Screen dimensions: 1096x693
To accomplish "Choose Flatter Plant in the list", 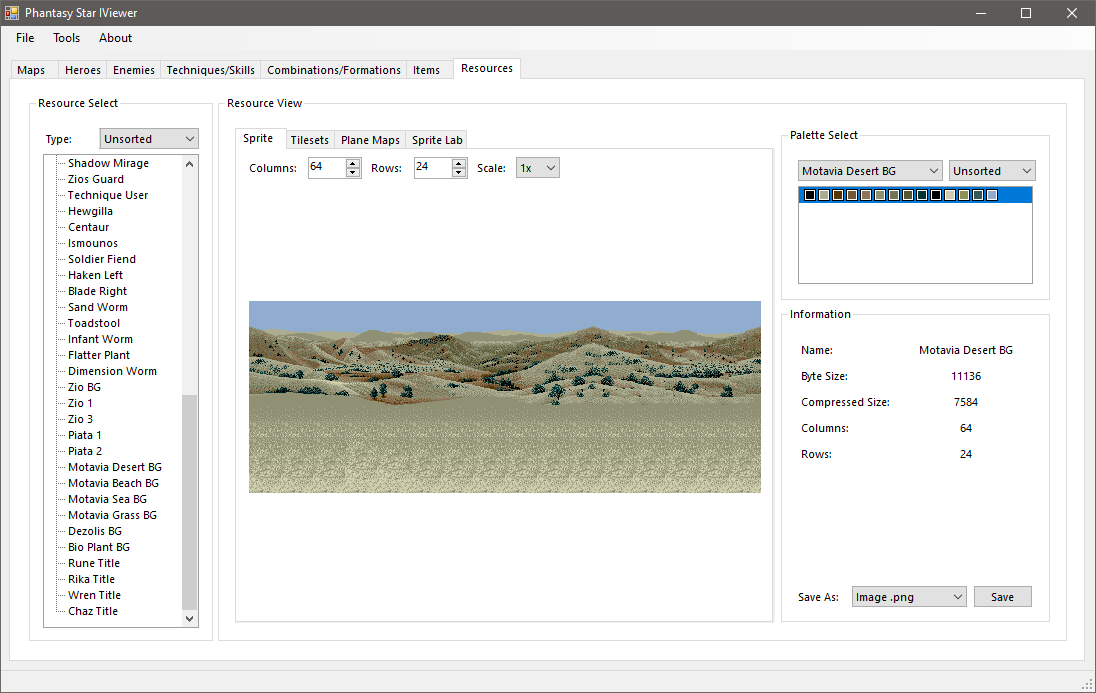I will coord(99,355).
